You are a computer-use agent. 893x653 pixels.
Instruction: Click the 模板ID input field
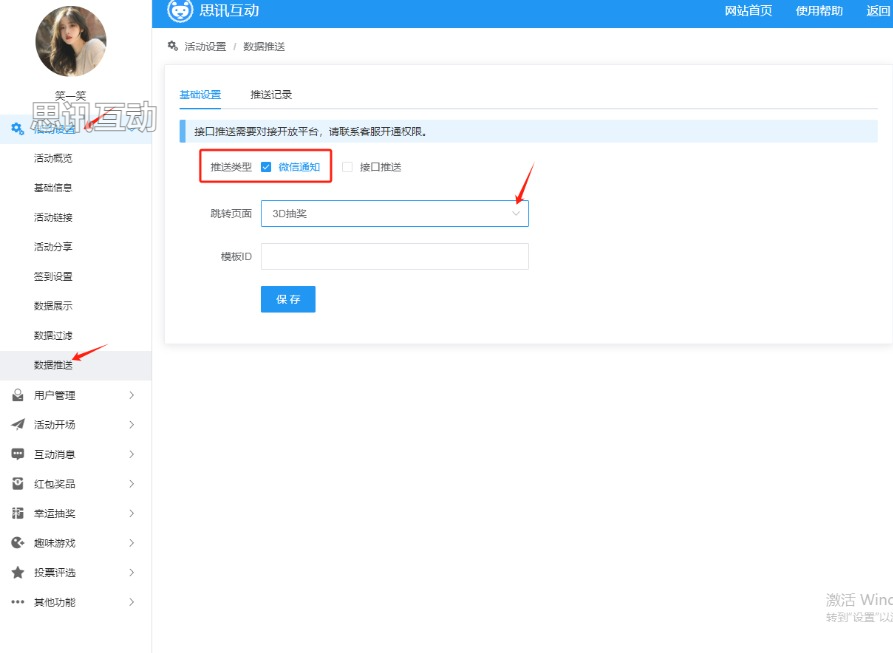[394, 257]
